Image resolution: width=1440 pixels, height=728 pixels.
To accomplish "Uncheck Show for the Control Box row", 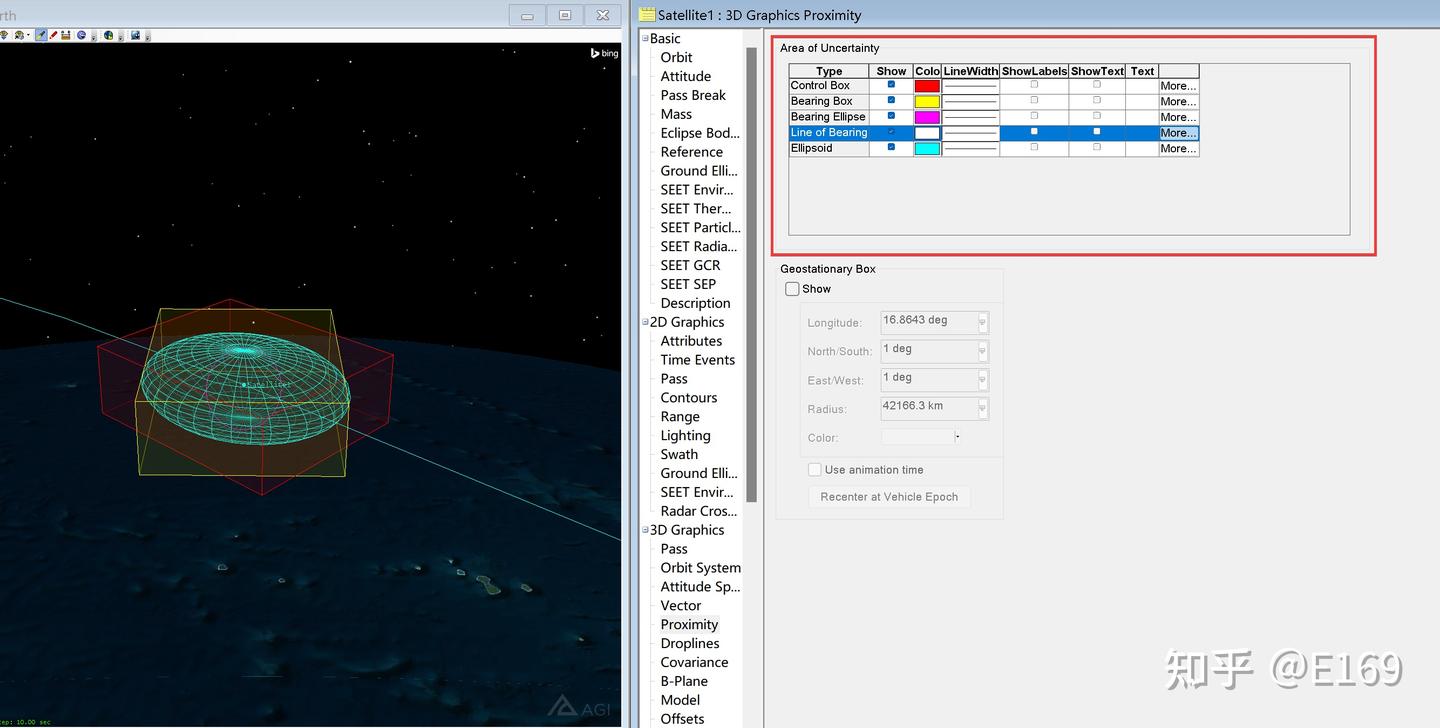I will pos(891,85).
